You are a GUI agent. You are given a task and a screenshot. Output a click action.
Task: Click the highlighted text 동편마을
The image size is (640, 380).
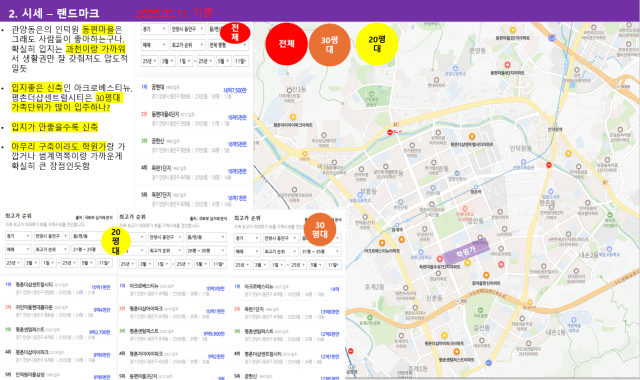coord(98,29)
